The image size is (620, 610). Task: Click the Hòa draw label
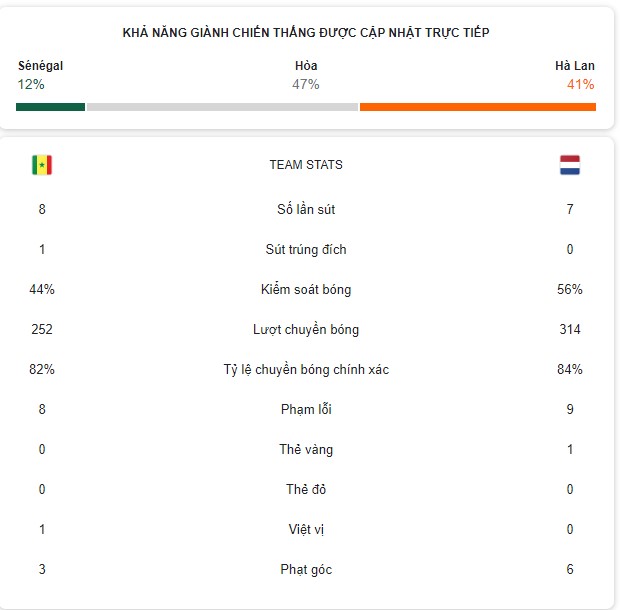[x=306, y=66]
